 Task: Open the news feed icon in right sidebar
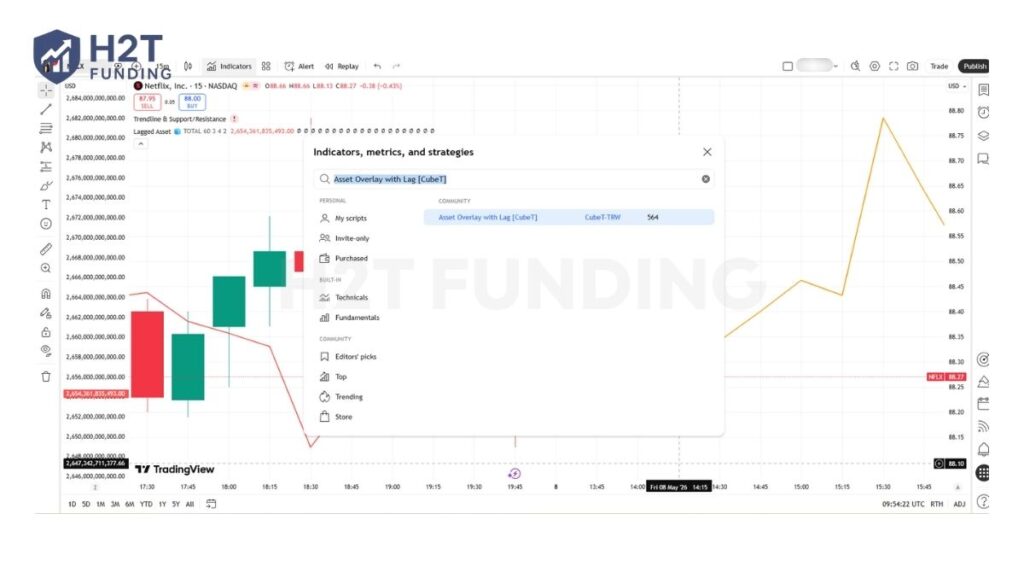983,426
